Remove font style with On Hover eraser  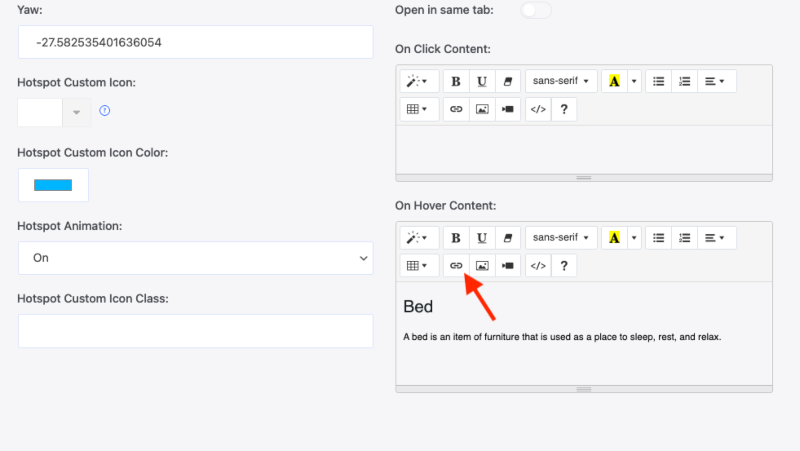(x=508, y=238)
